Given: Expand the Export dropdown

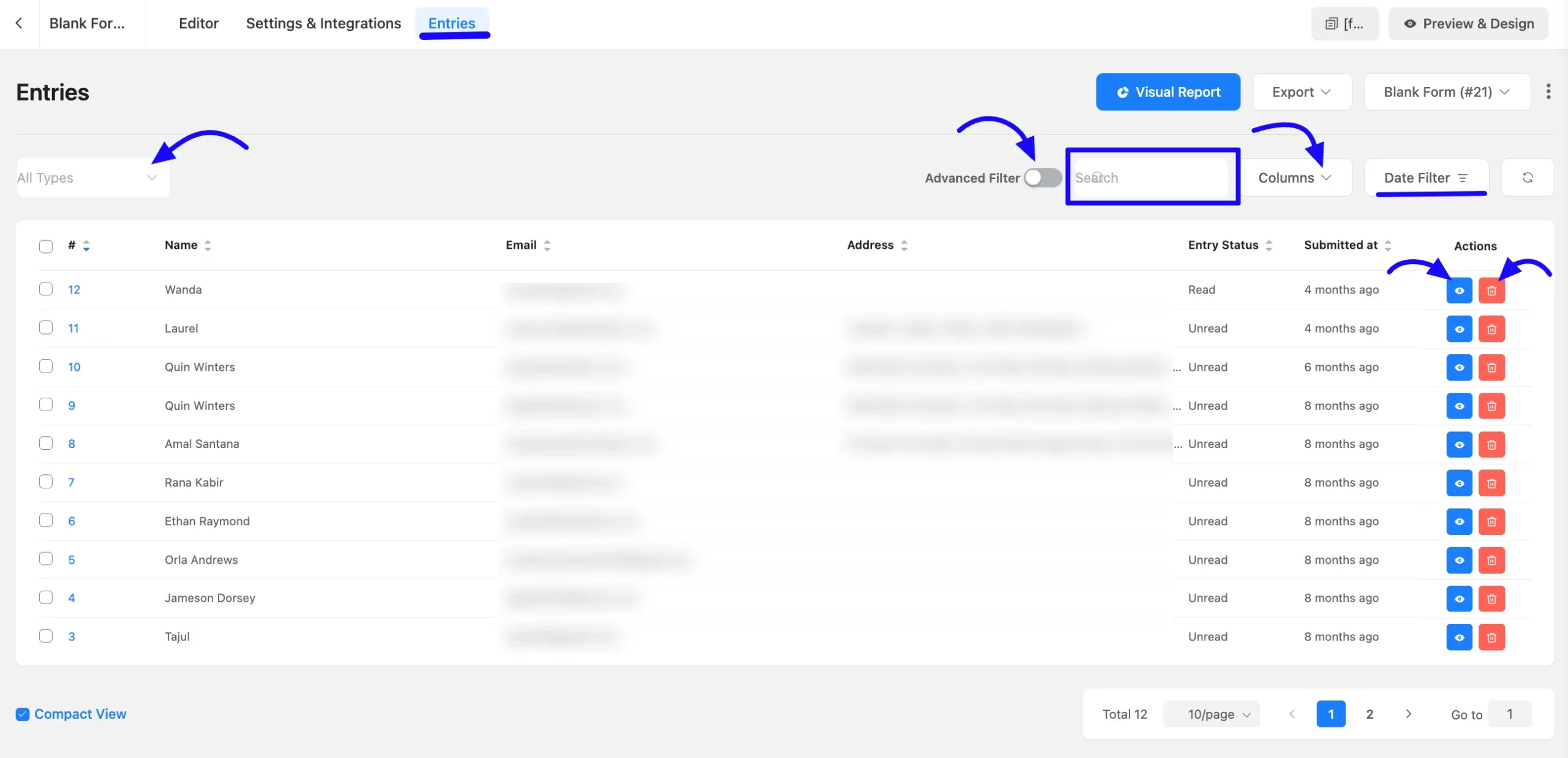Looking at the screenshot, I should (1302, 92).
